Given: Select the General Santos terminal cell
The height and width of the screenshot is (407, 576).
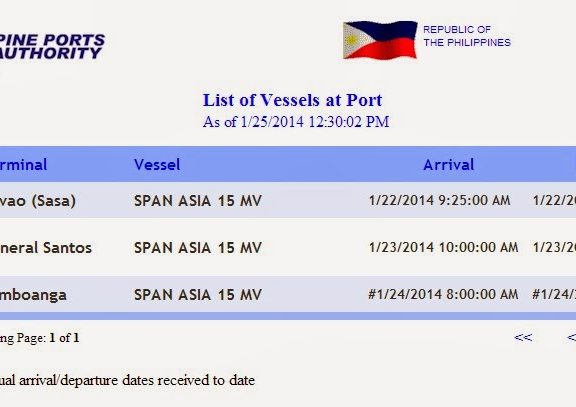Looking at the screenshot, I should (46, 248).
